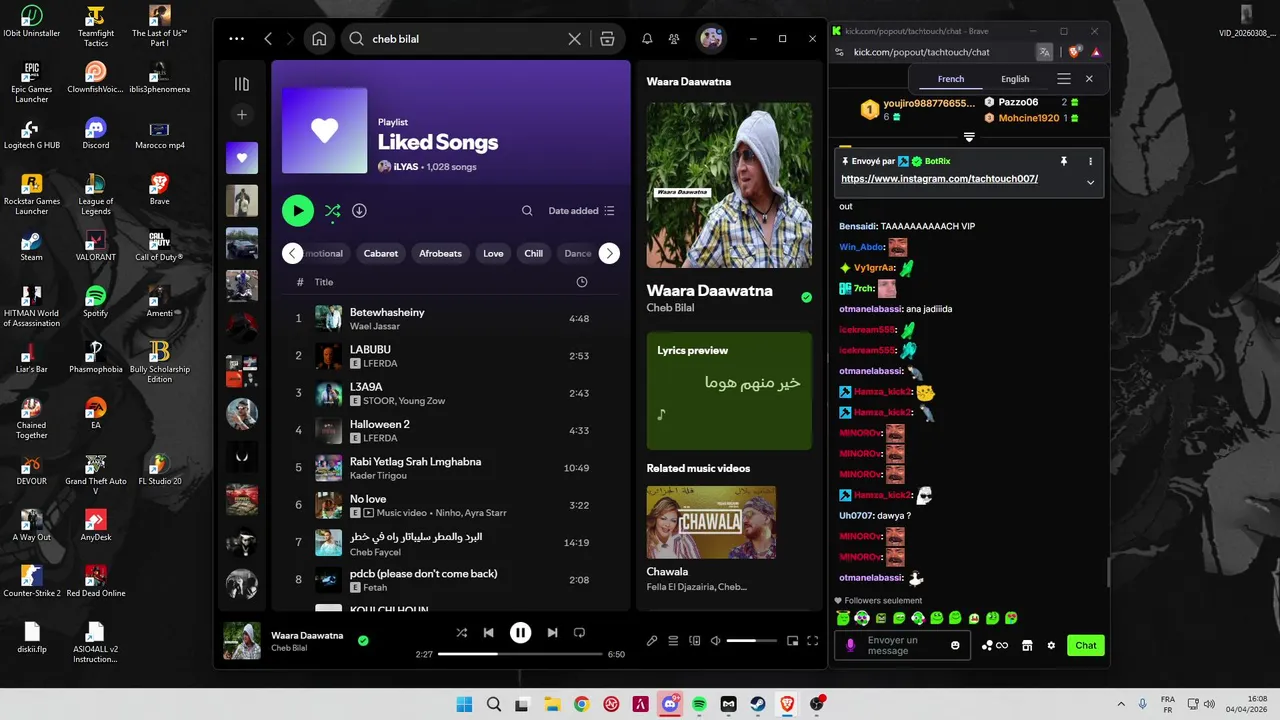Open lyrics microphone icon
Viewport: 1280px width, 720px height.
click(652, 641)
